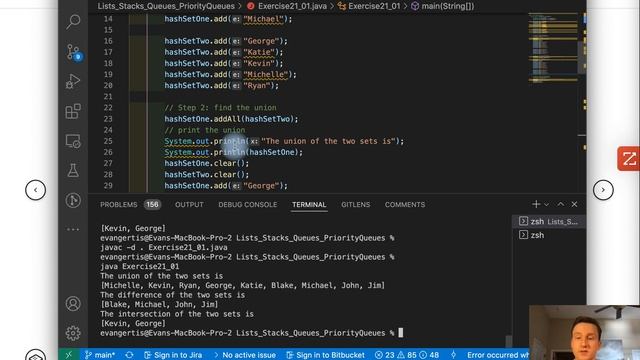640x360 pixels.
Task: Click the hashSetOne.clear() line
Action: point(206,163)
